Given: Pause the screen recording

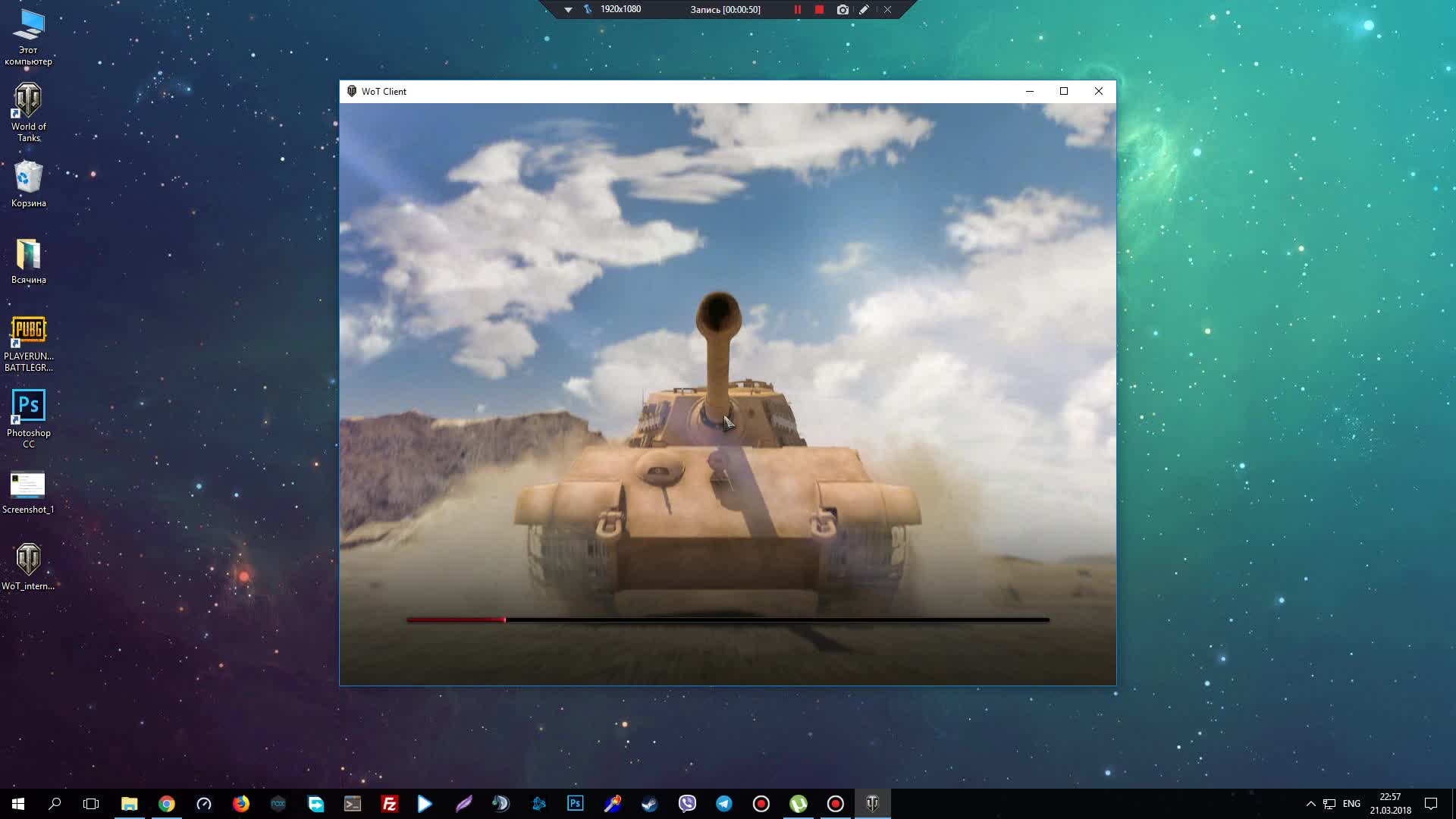Looking at the screenshot, I should click(797, 10).
